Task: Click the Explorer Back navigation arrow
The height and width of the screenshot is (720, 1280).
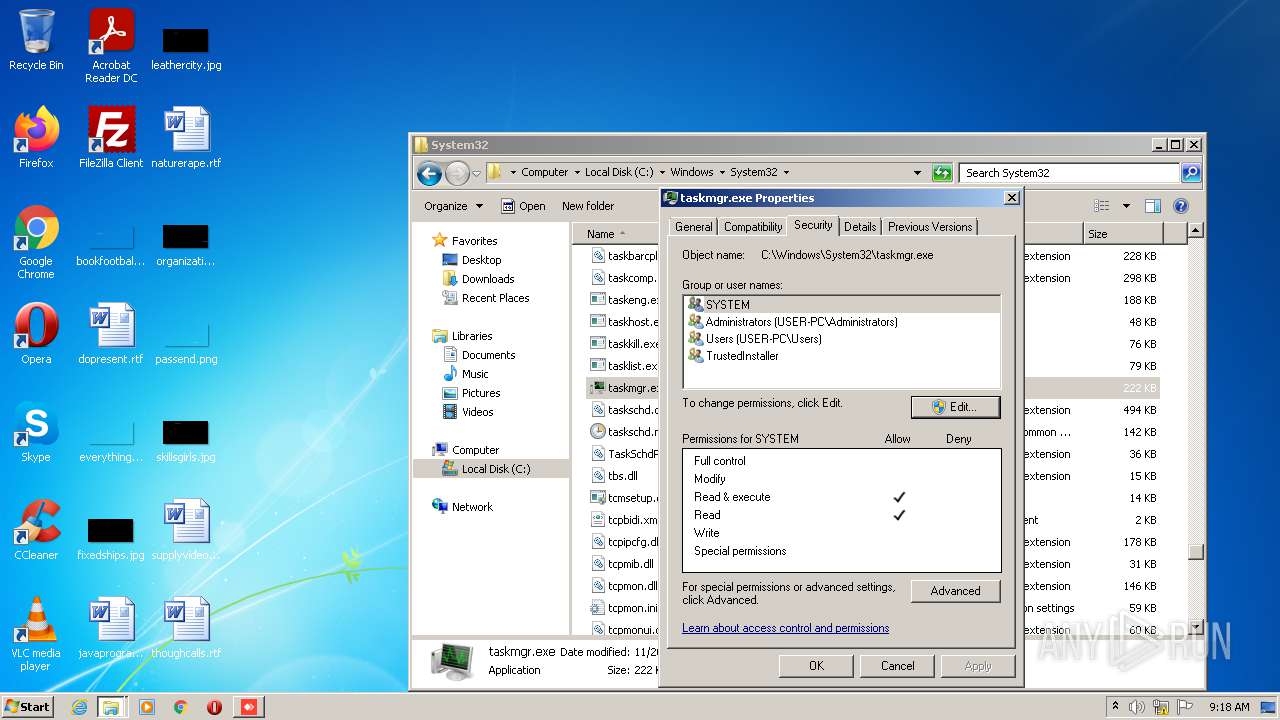Action: point(429,173)
